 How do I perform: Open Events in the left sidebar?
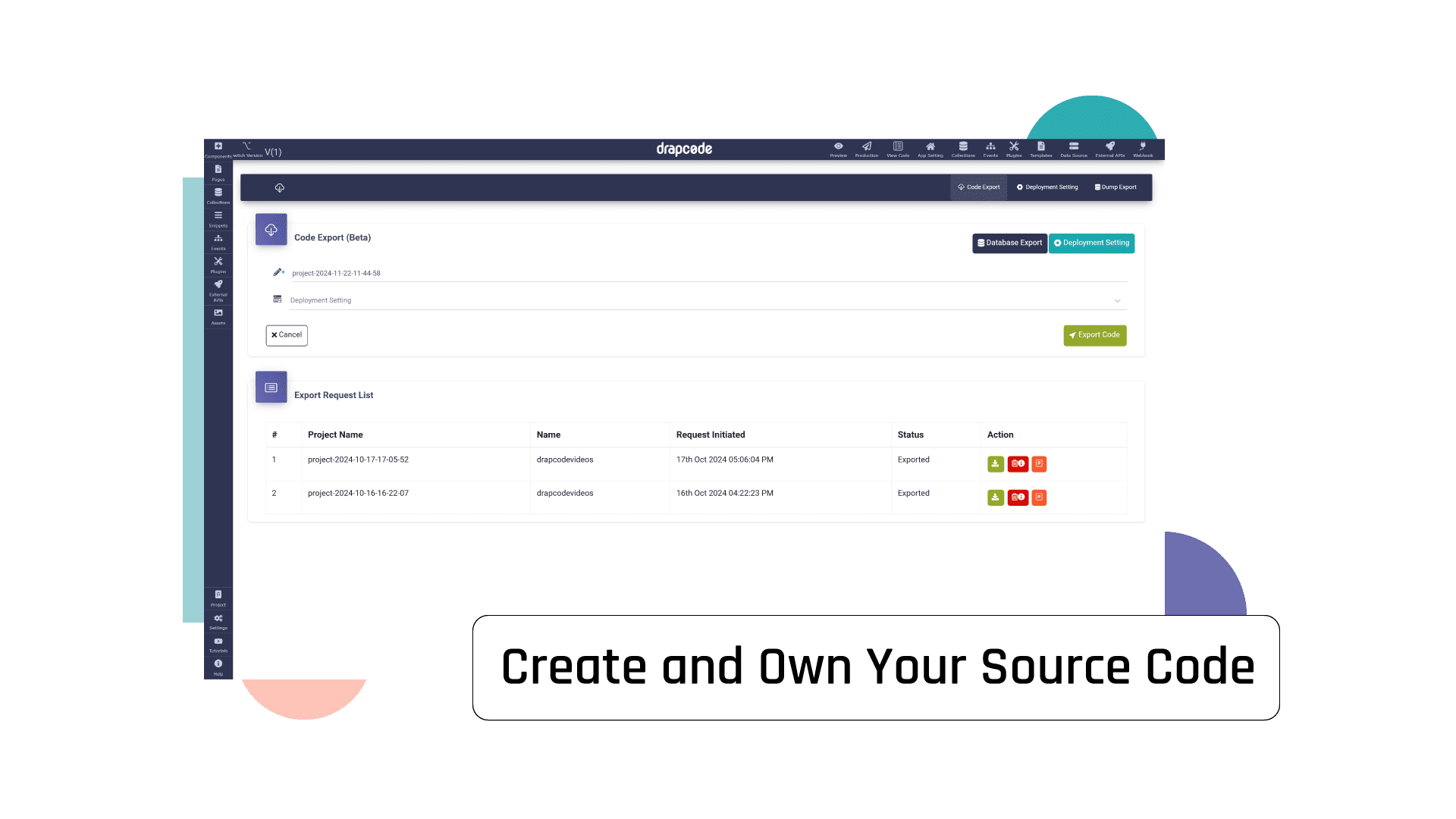tap(218, 242)
